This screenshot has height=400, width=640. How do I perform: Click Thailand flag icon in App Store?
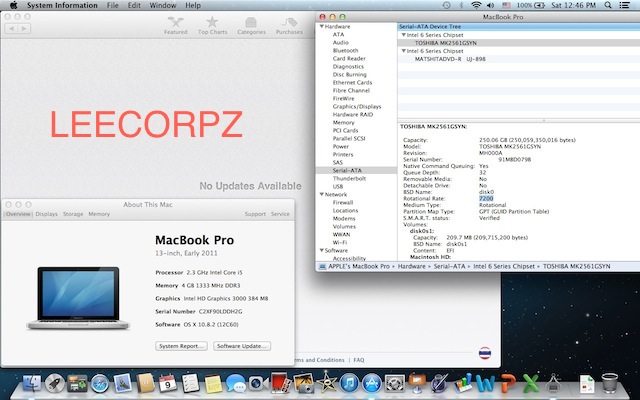point(484,353)
